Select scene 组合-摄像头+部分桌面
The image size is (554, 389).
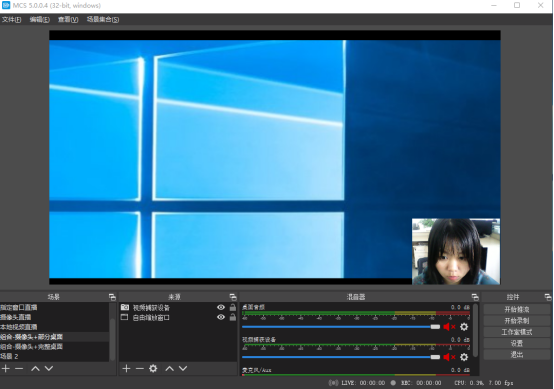tap(54, 337)
